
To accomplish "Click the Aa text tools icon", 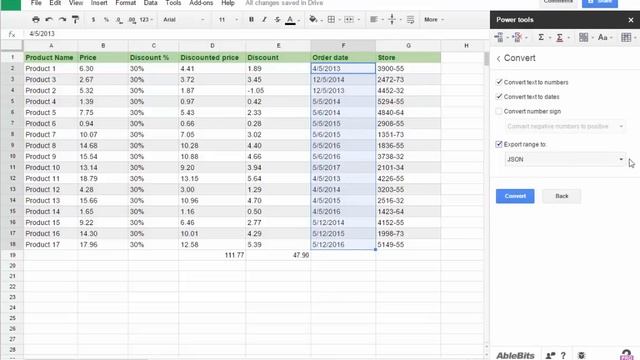I will pyautogui.click(x=604, y=38).
